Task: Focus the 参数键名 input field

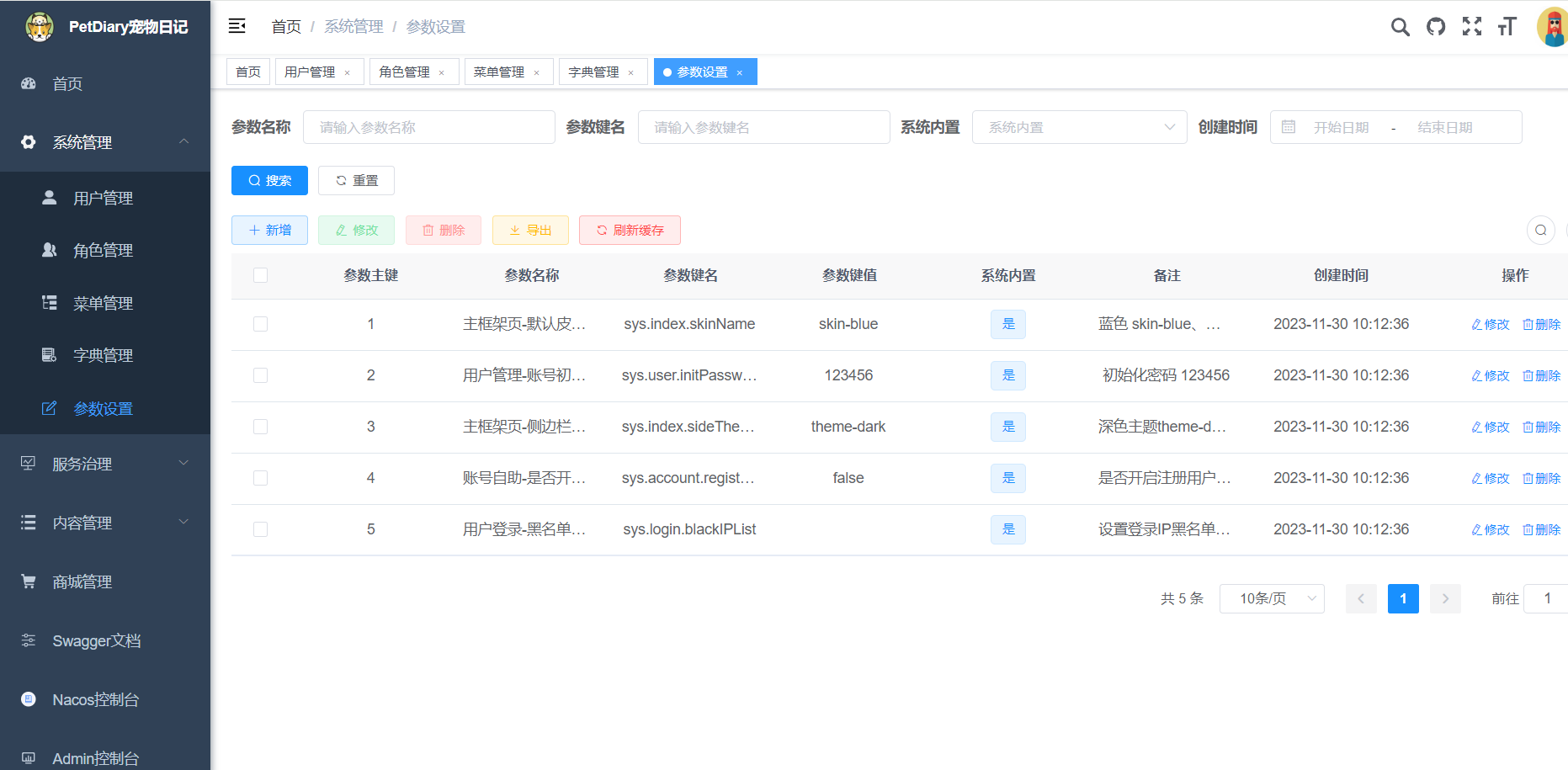Action: coord(764,127)
